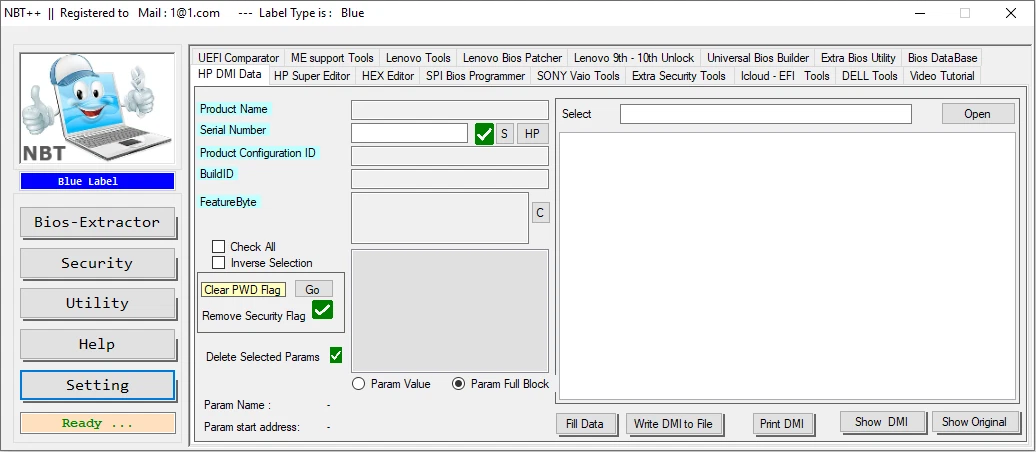Click the Blue Label color indicator
This screenshot has height=452, width=1036.
click(x=97, y=181)
